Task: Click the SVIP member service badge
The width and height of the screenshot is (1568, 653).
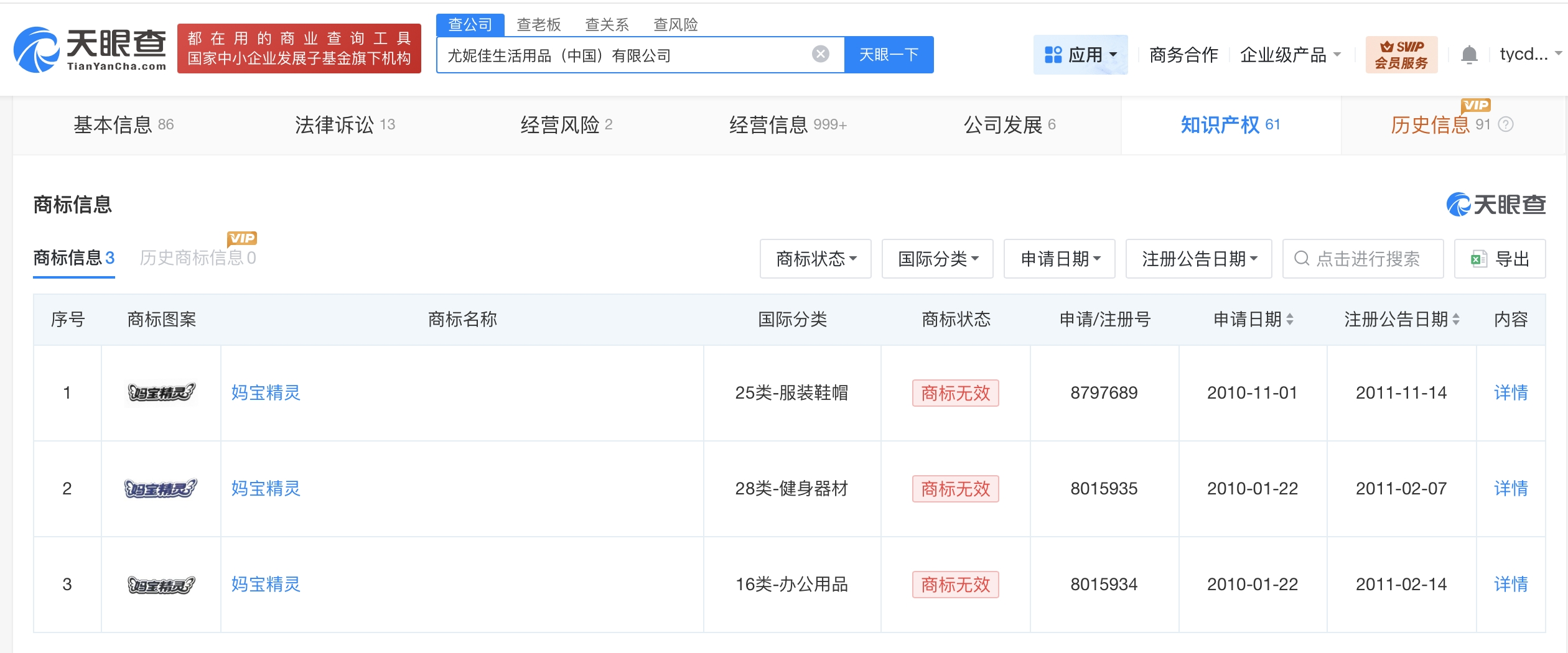Action: pos(1401,55)
